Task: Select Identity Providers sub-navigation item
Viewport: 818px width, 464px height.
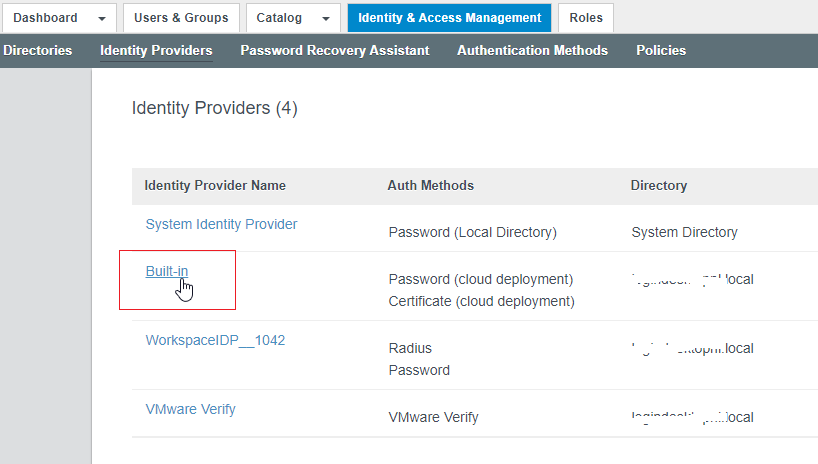Action: [x=156, y=50]
